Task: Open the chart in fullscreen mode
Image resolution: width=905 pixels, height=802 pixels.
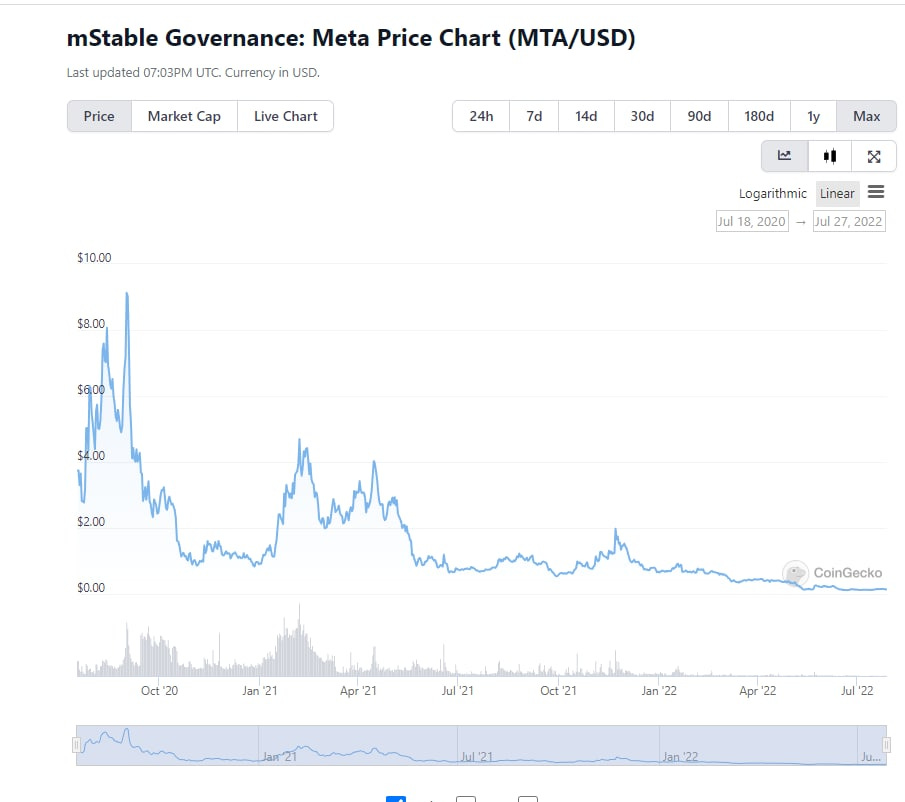Action: (873, 156)
